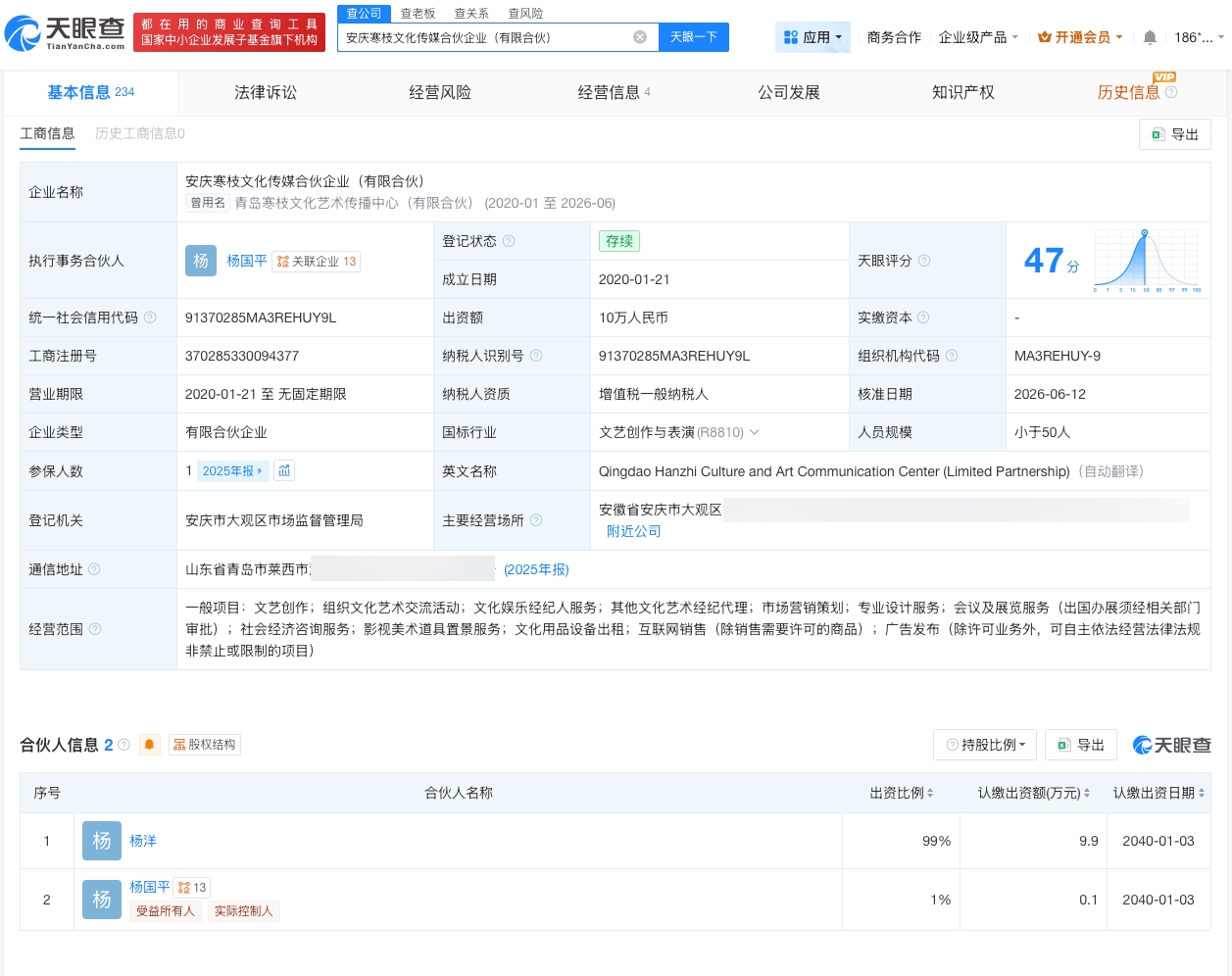Image resolution: width=1232 pixels, height=976 pixels.
Task: Click the 商务合作 link
Action: click(895, 37)
